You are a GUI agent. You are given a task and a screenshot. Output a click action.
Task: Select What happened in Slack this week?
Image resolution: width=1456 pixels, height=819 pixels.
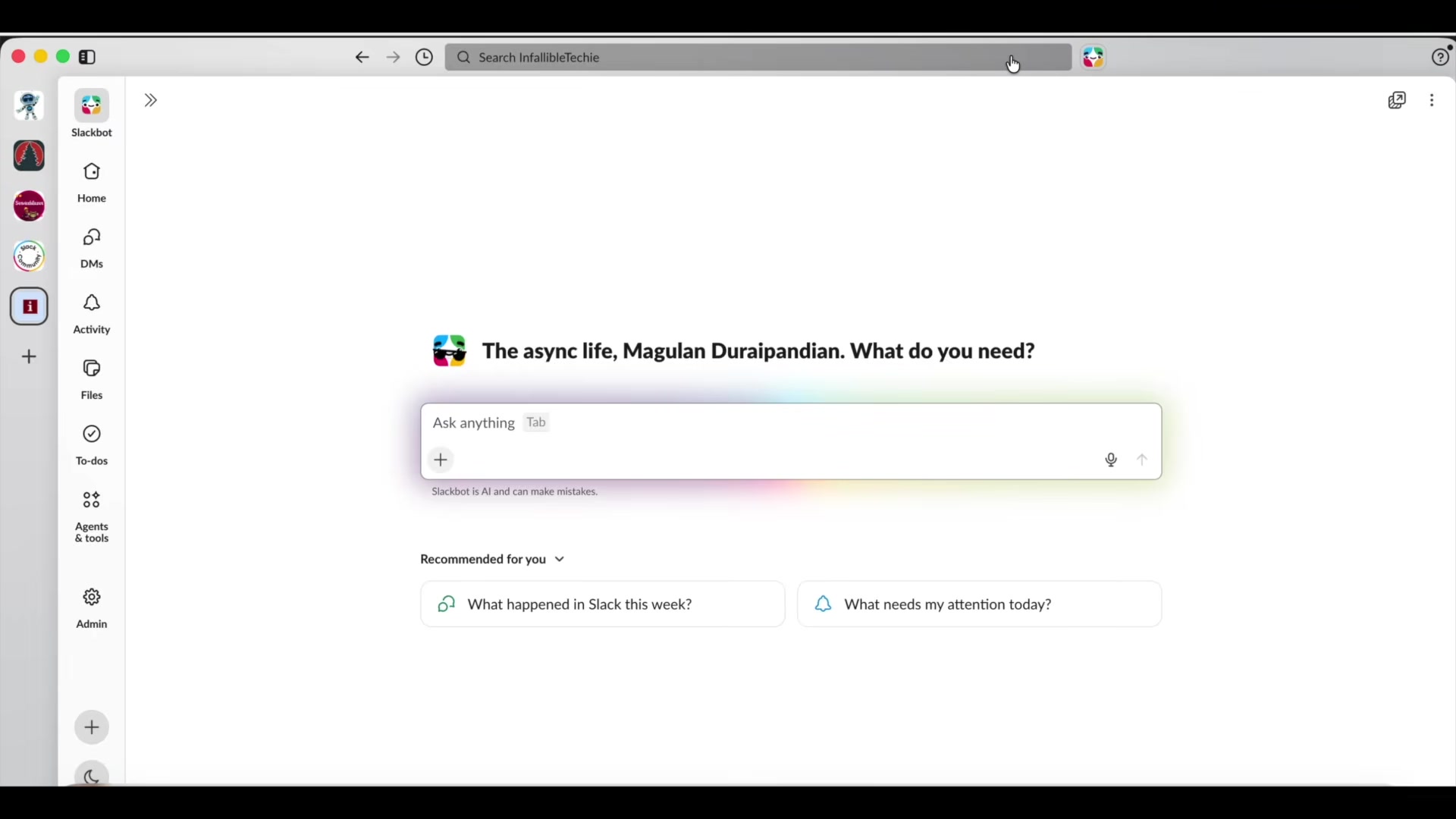pyautogui.click(x=603, y=604)
